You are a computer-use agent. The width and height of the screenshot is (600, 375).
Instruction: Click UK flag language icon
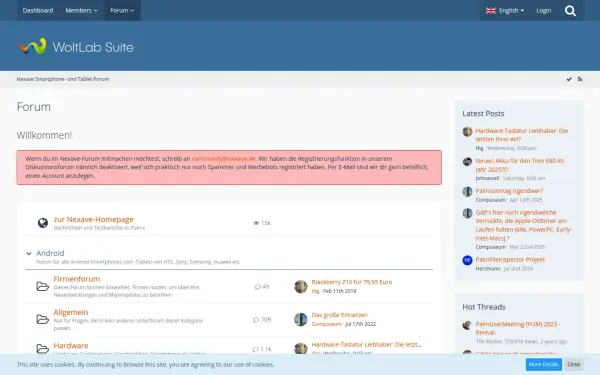(491, 11)
